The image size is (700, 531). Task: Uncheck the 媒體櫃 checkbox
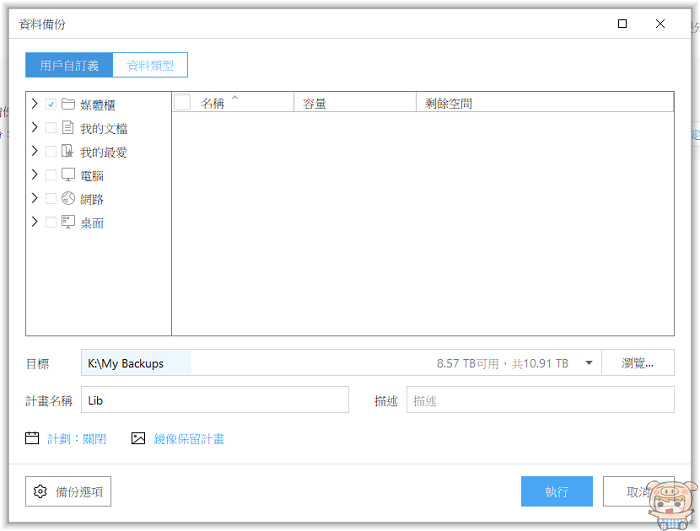tap(51, 104)
